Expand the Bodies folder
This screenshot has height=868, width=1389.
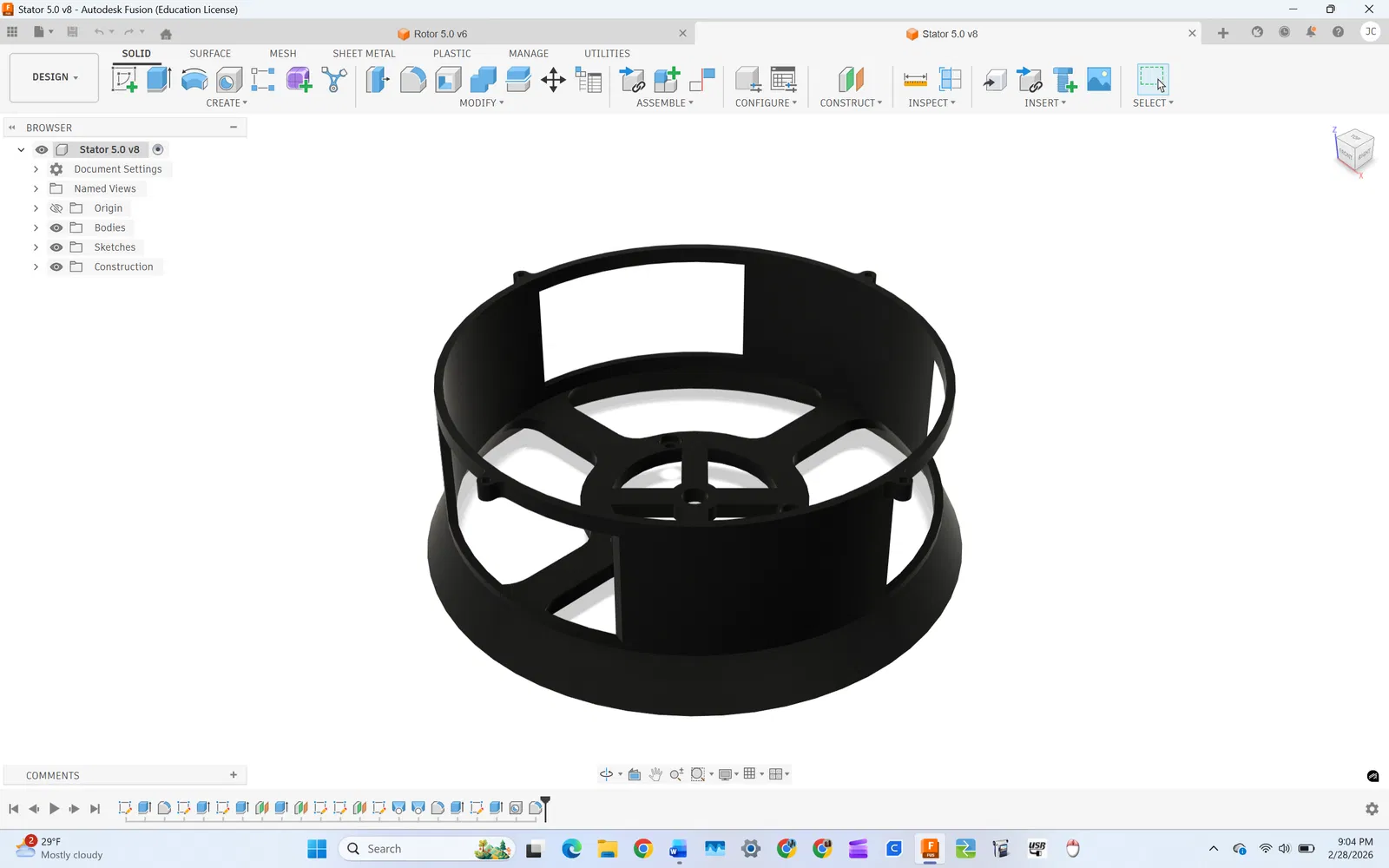[x=36, y=227]
